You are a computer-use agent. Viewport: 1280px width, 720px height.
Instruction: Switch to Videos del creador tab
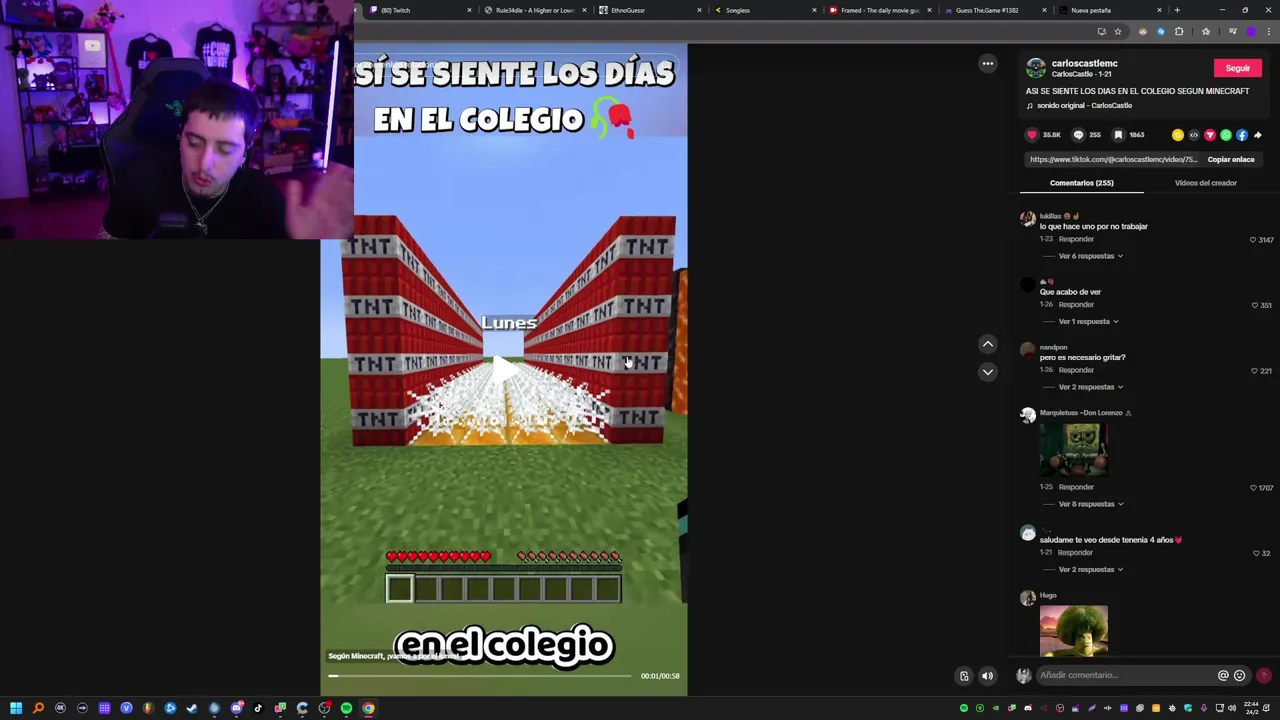click(x=1205, y=183)
